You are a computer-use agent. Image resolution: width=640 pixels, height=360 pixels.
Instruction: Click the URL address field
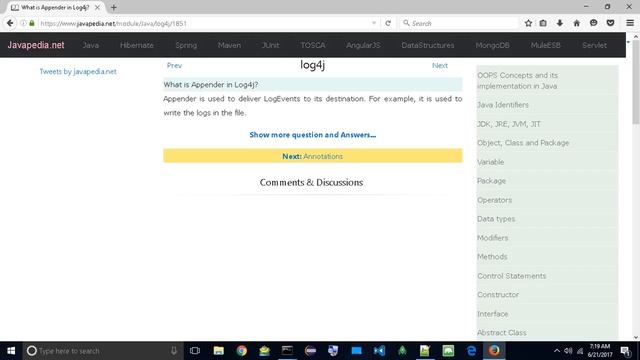tap(204, 23)
